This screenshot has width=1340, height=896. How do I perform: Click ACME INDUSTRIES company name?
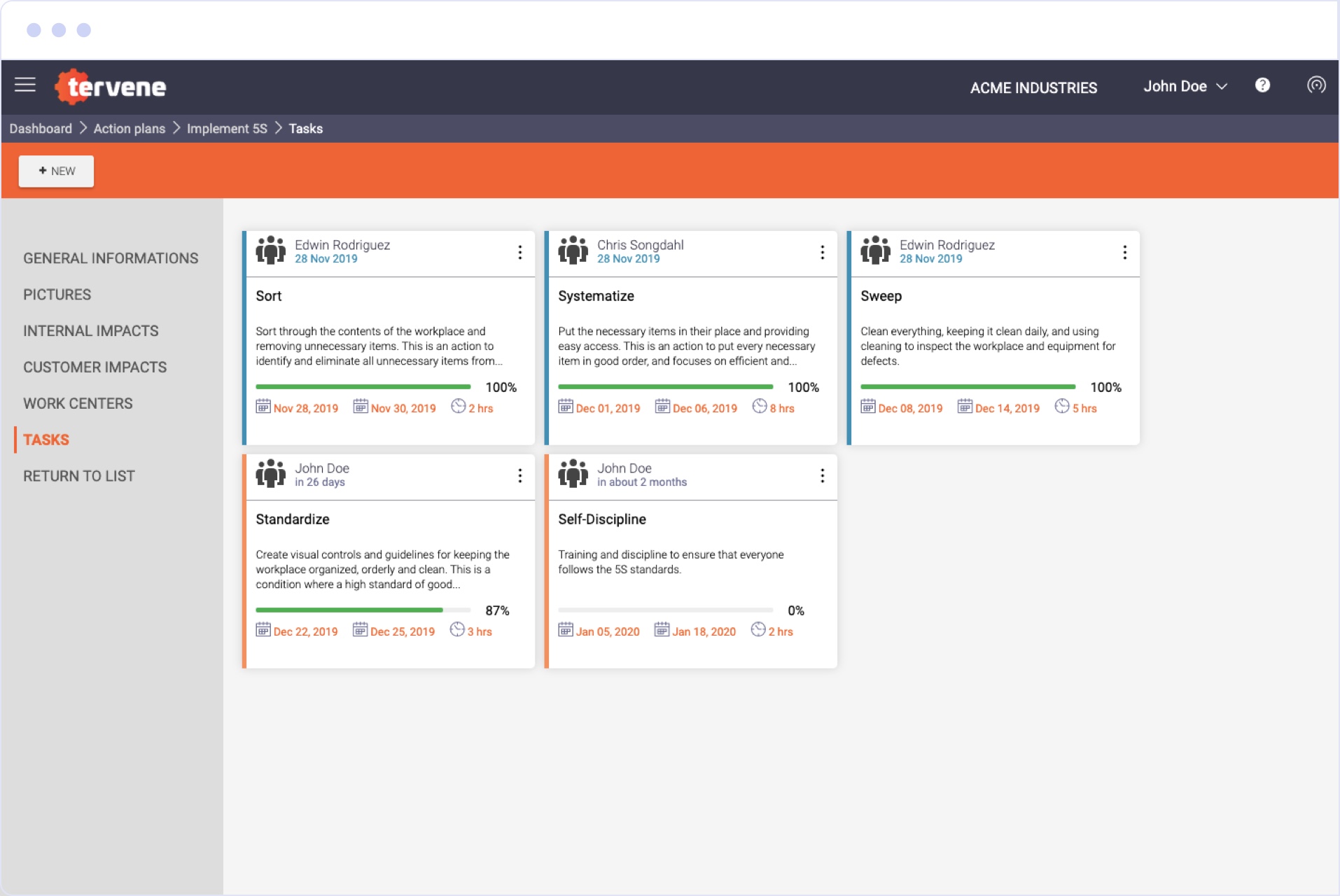[1033, 87]
